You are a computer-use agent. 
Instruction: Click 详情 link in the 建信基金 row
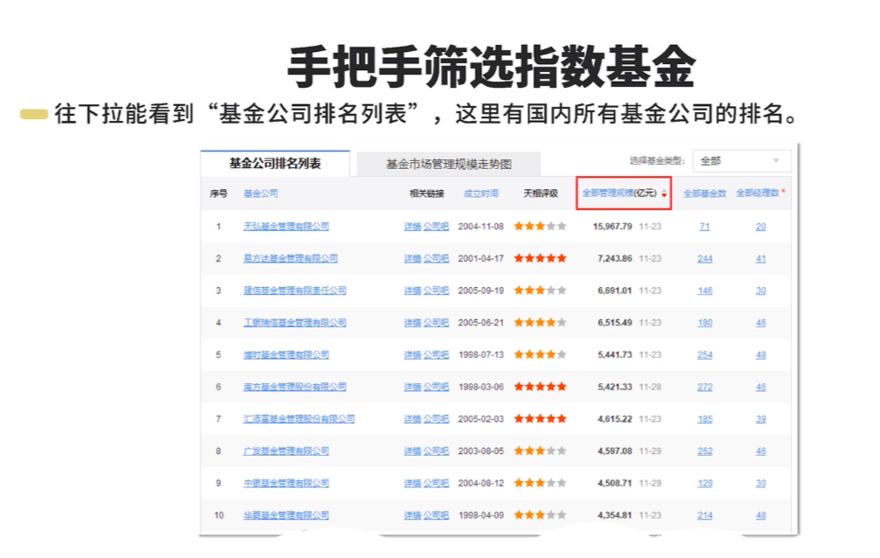pyautogui.click(x=412, y=290)
